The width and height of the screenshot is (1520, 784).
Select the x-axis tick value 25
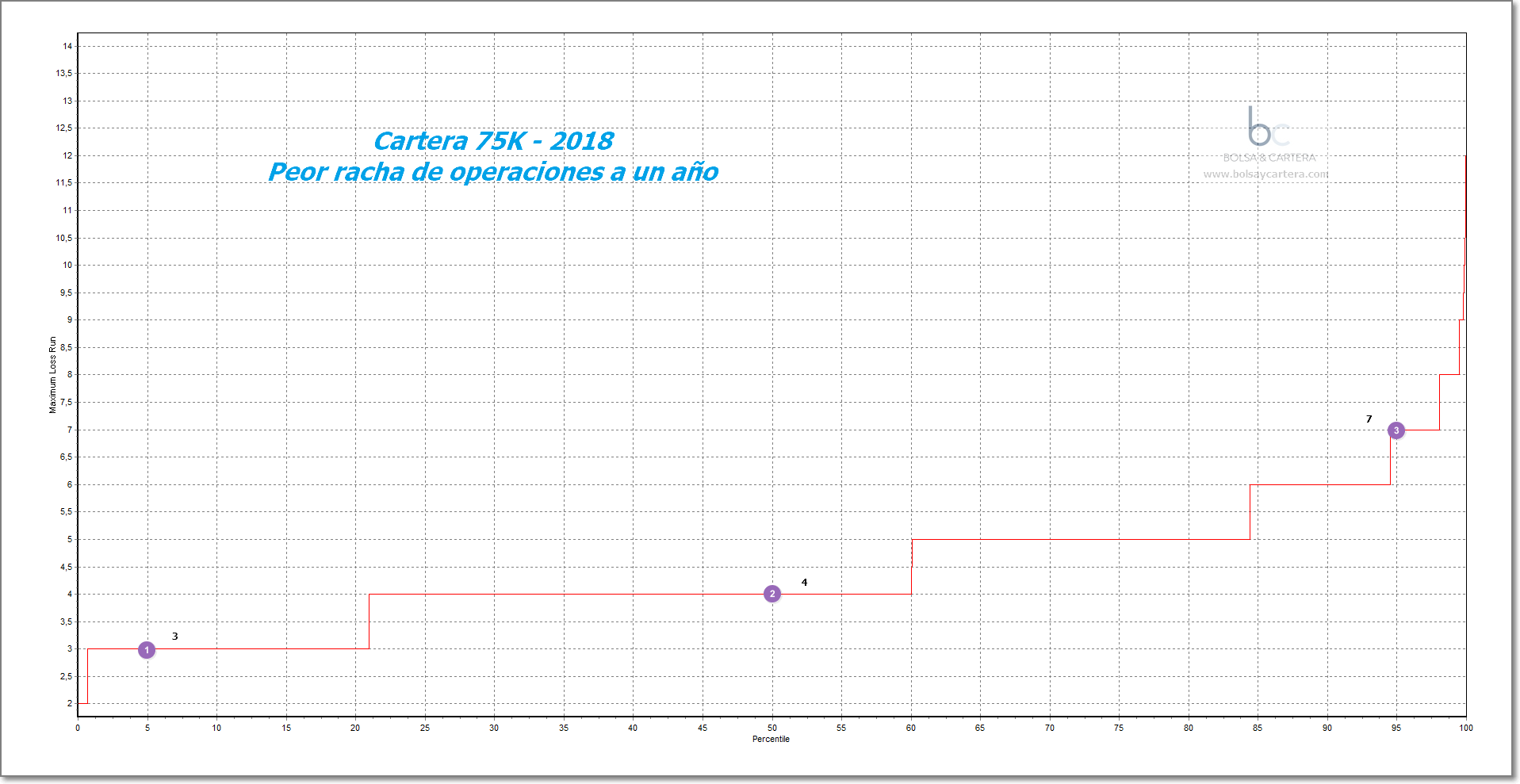click(425, 728)
